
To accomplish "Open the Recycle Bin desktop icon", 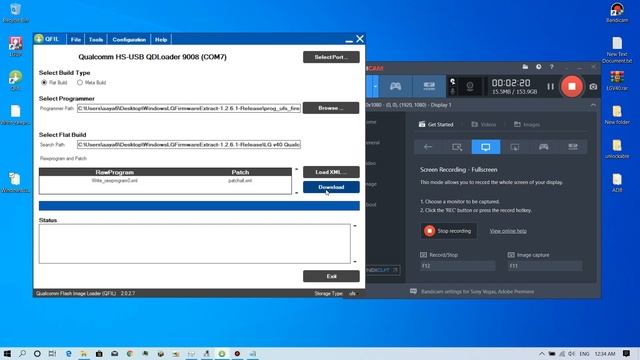I will (16, 13).
